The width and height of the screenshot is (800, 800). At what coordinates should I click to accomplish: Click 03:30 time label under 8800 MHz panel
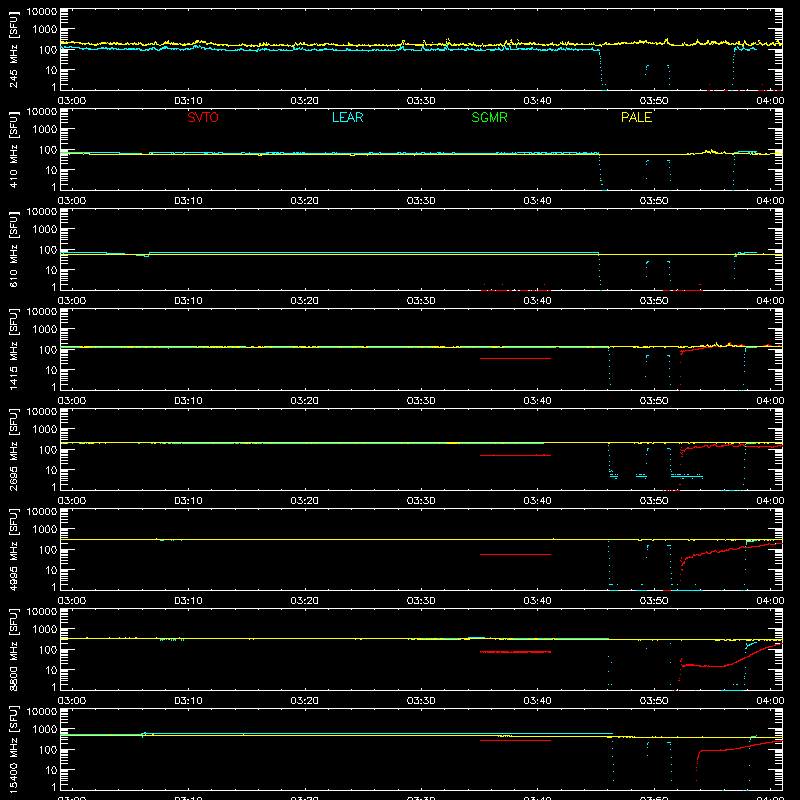421,701
